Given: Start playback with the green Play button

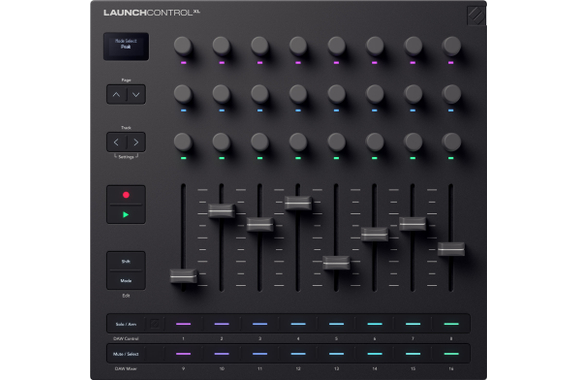Looking at the screenshot, I should [126, 214].
